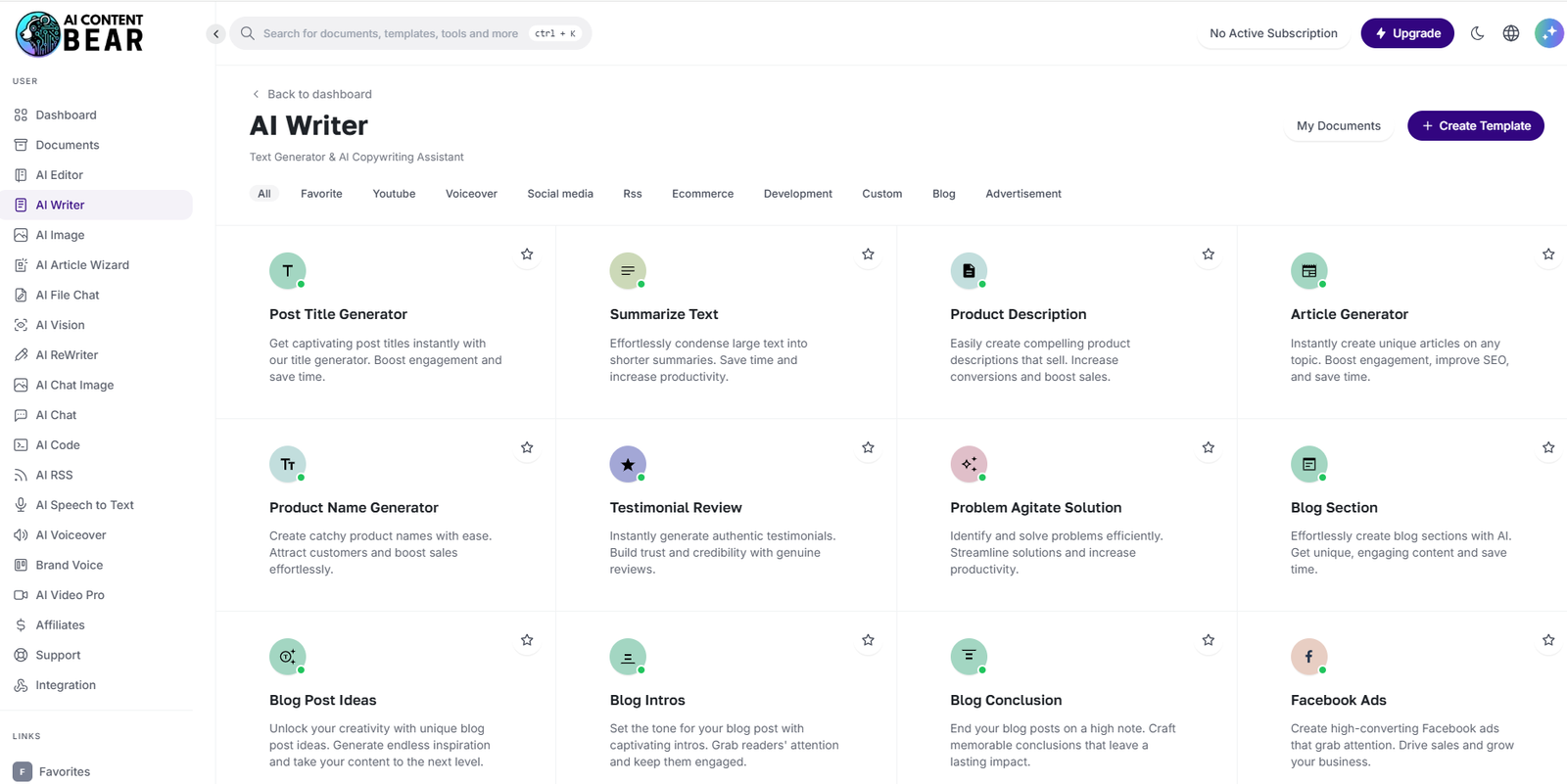Focus the search documents input field
The height and width of the screenshot is (784, 1567).
click(x=390, y=33)
